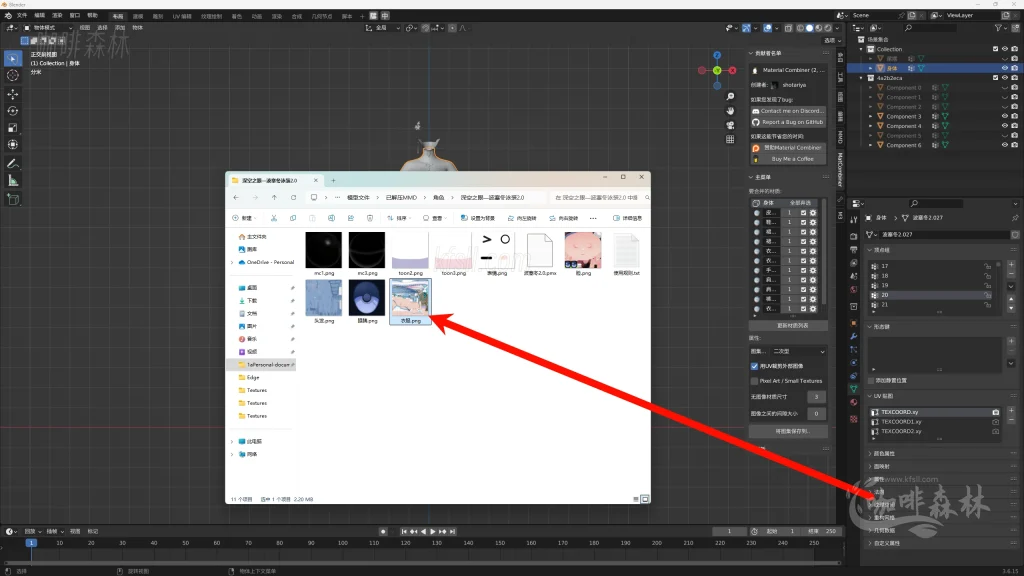Activate the Select Box arrow tool
The height and width of the screenshot is (576, 1024).
[12, 59]
